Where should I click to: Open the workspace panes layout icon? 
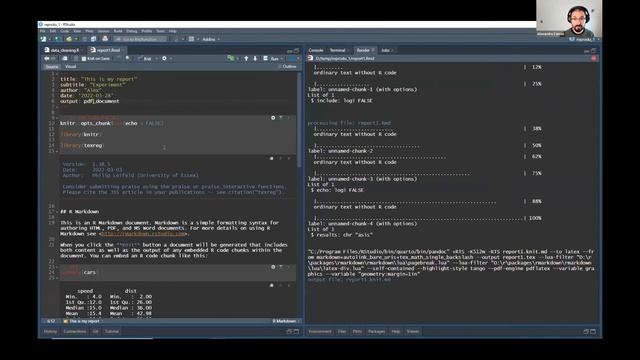click(x=191, y=39)
